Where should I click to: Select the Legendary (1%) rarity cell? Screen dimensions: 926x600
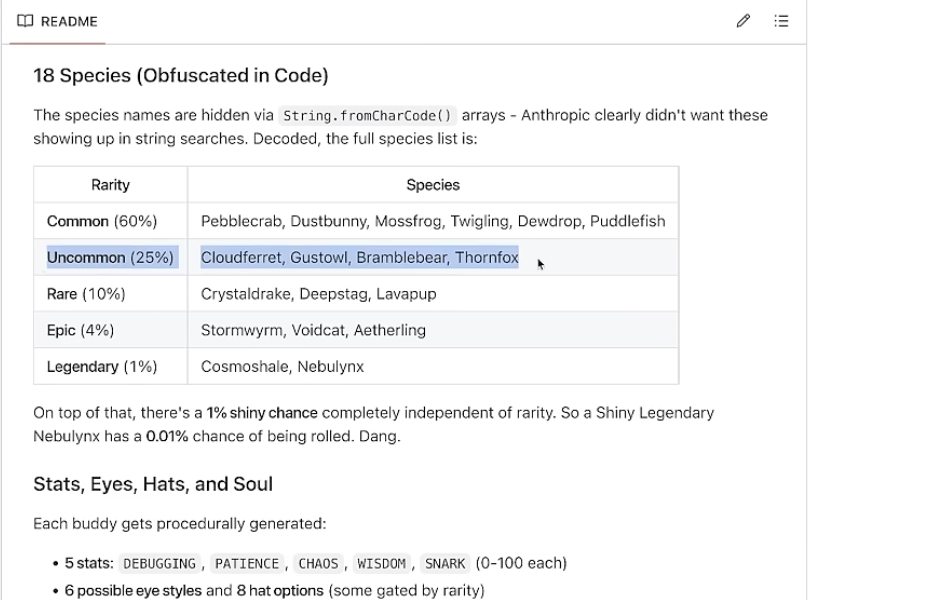point(102,367)
